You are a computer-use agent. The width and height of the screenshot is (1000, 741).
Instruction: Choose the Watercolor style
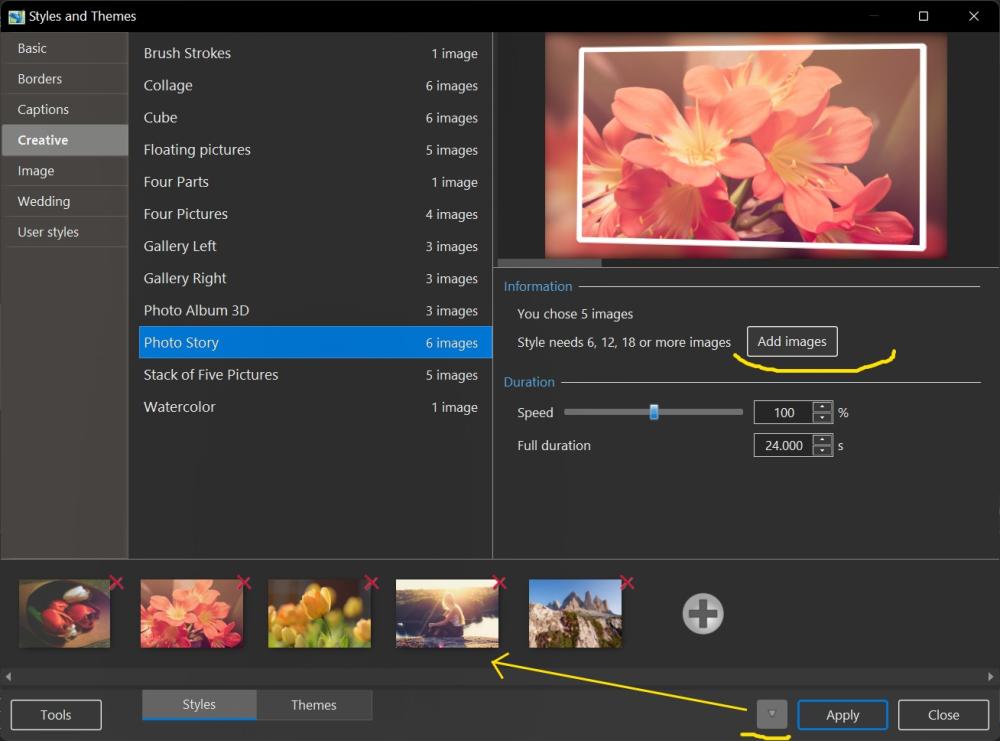(180, 407)
